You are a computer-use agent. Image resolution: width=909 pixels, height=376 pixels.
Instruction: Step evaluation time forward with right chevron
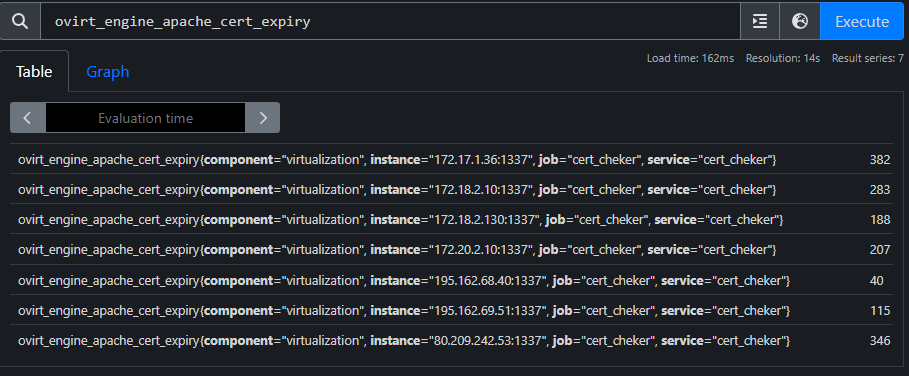coord(263,118)
